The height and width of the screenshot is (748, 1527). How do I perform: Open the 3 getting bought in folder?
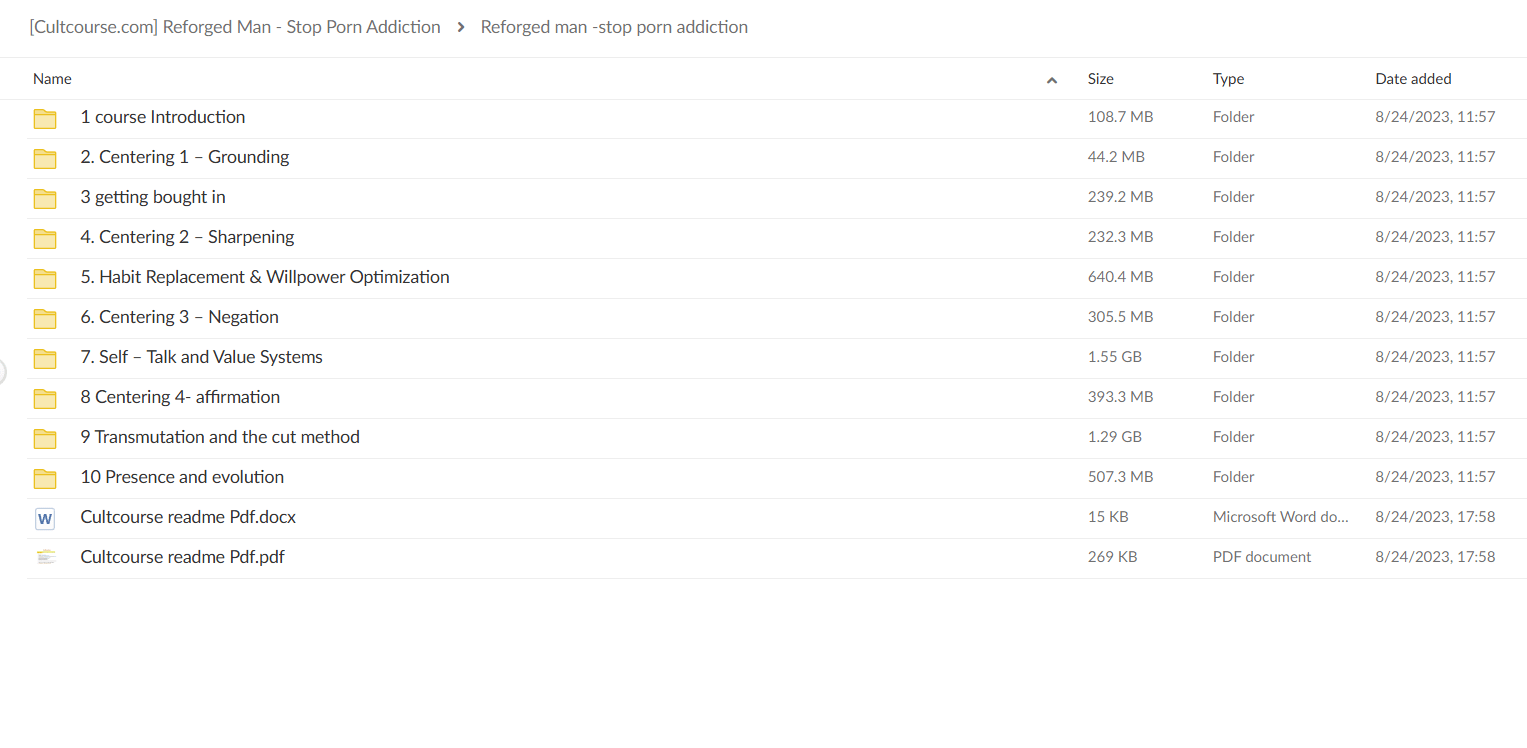[x=153, y=197]
